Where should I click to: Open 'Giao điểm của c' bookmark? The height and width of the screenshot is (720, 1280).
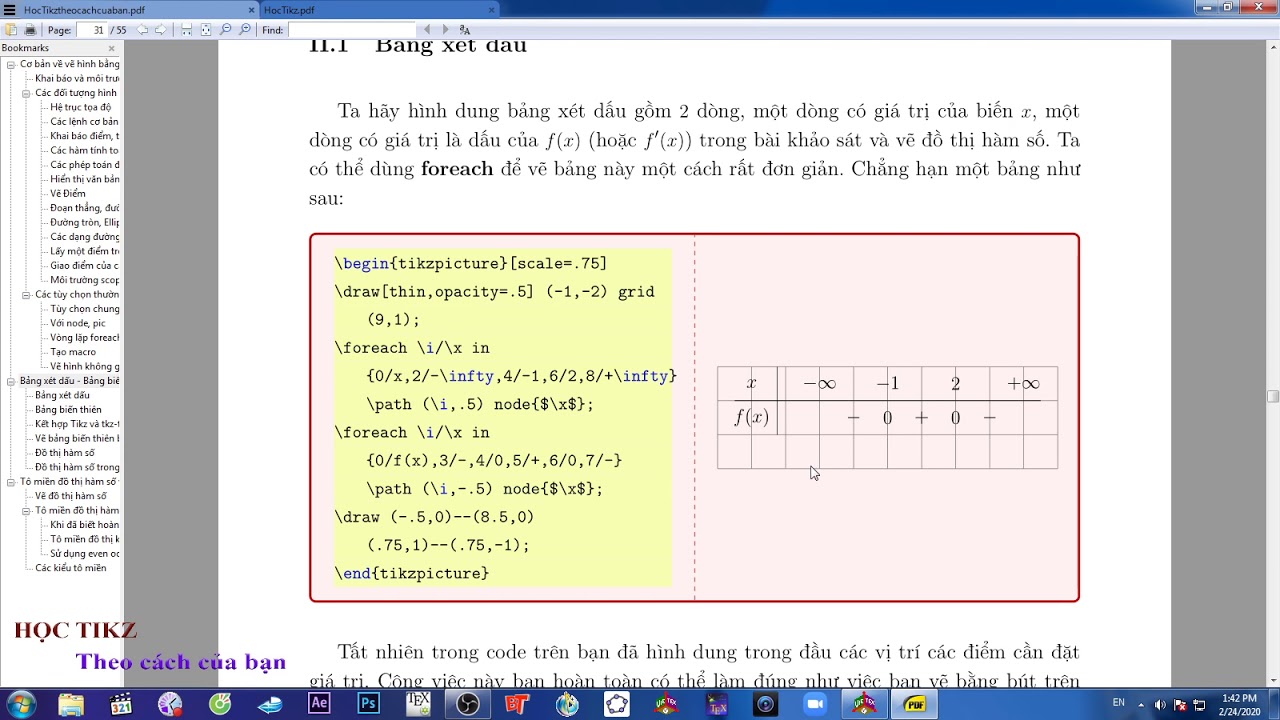click(x=84, y=266)
